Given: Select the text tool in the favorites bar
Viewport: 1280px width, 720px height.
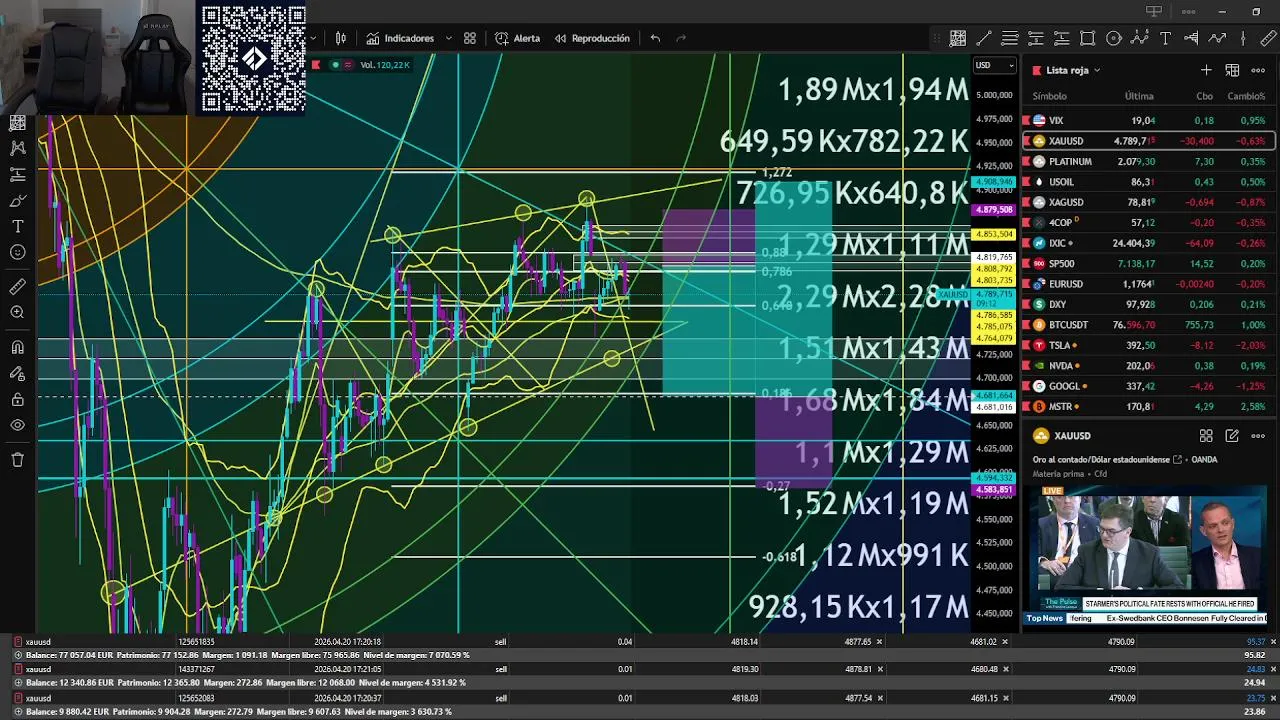Looking at the screenshot, I should 1166,38.
